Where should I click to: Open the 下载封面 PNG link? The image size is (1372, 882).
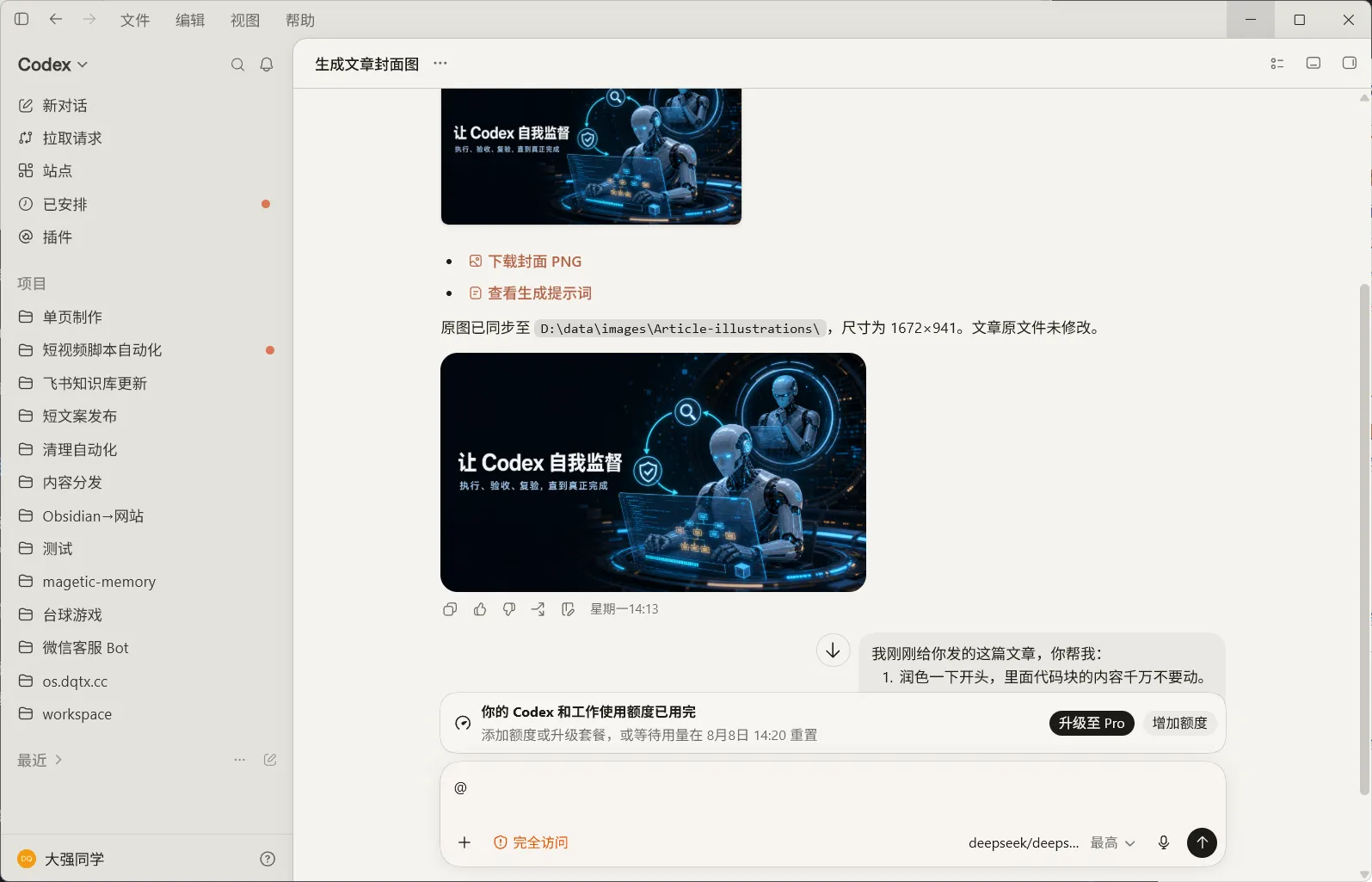pyautogui.click(x=534, y=262)
